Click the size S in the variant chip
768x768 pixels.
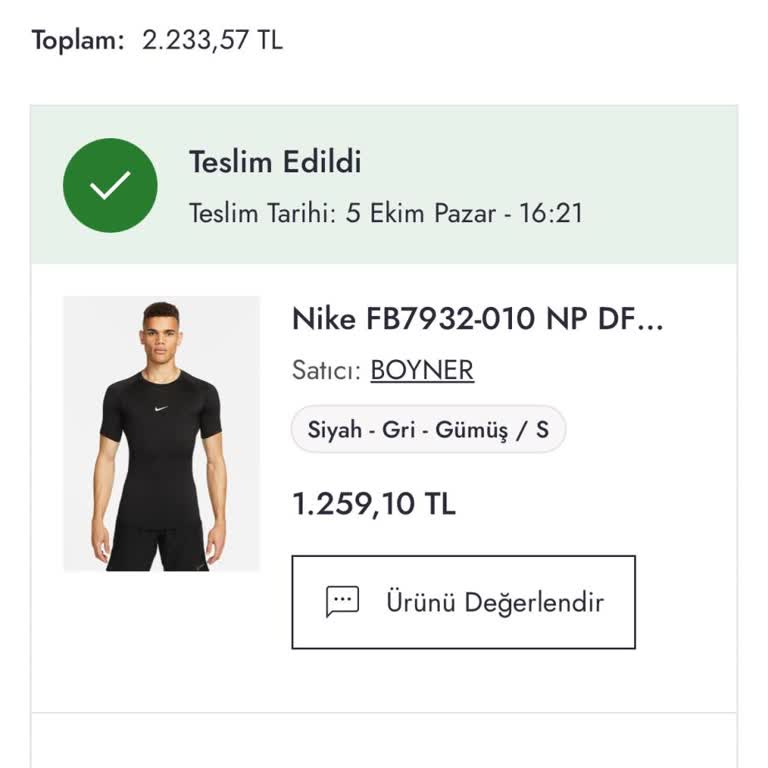click(x=542, y=430)
